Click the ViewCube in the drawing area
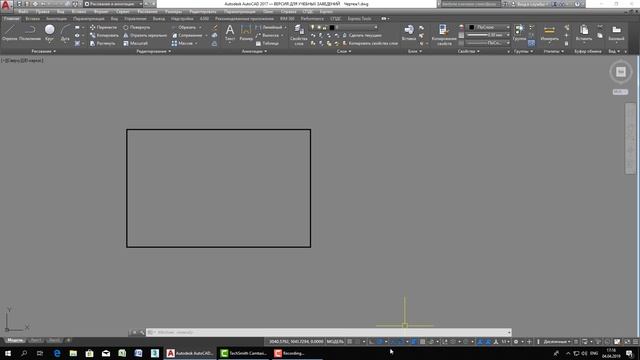Screen dimensions: 640x360 tap(621, 72)
